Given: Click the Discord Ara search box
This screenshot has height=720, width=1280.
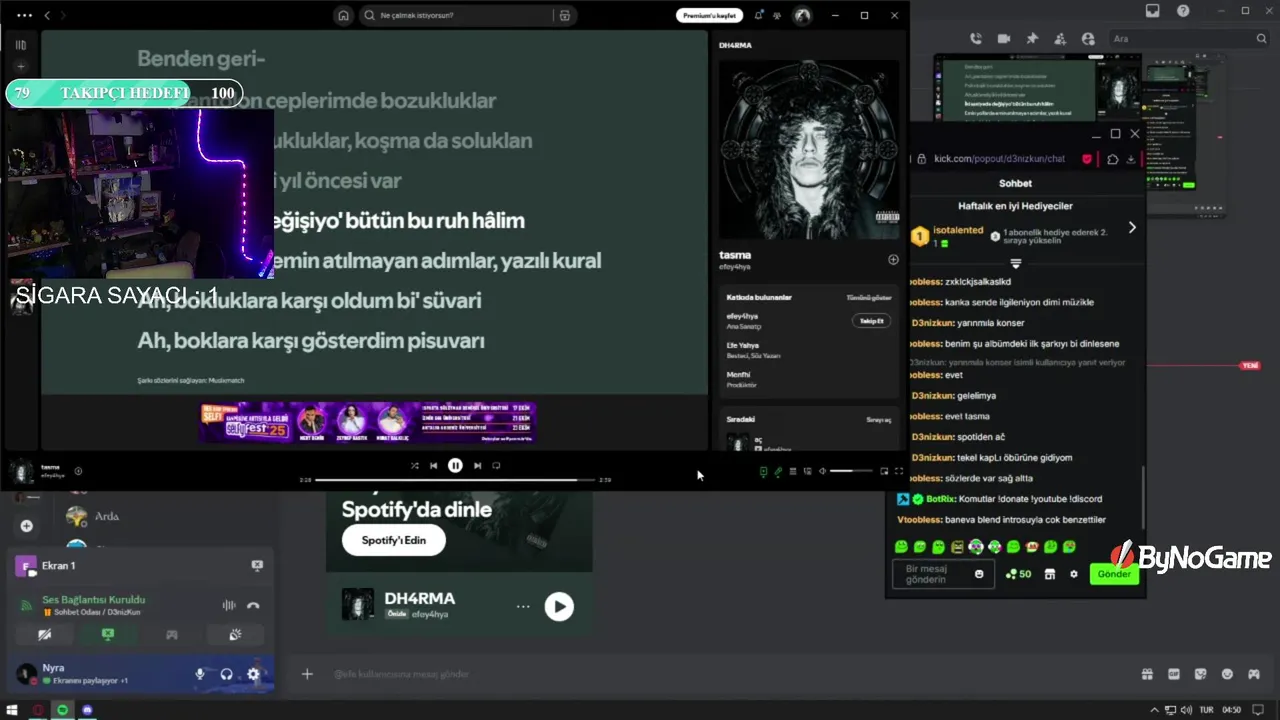Looking at the screenshot, I should [1188, 38].
